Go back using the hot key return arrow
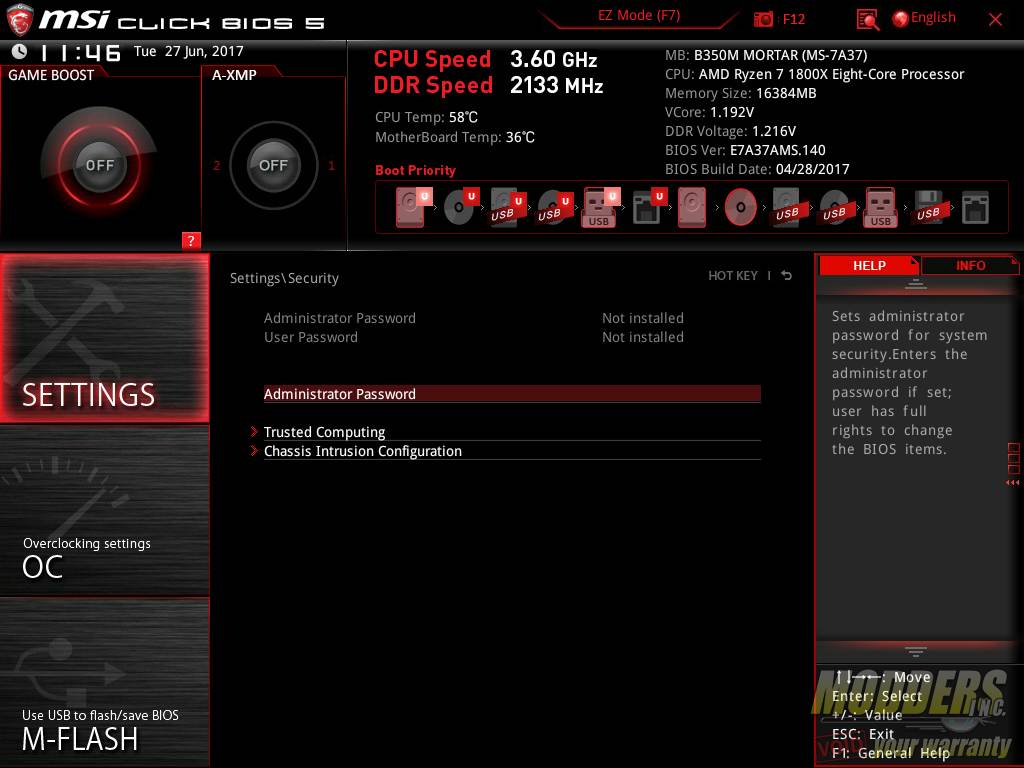1024x768 pixels. (x=787, y=276)
